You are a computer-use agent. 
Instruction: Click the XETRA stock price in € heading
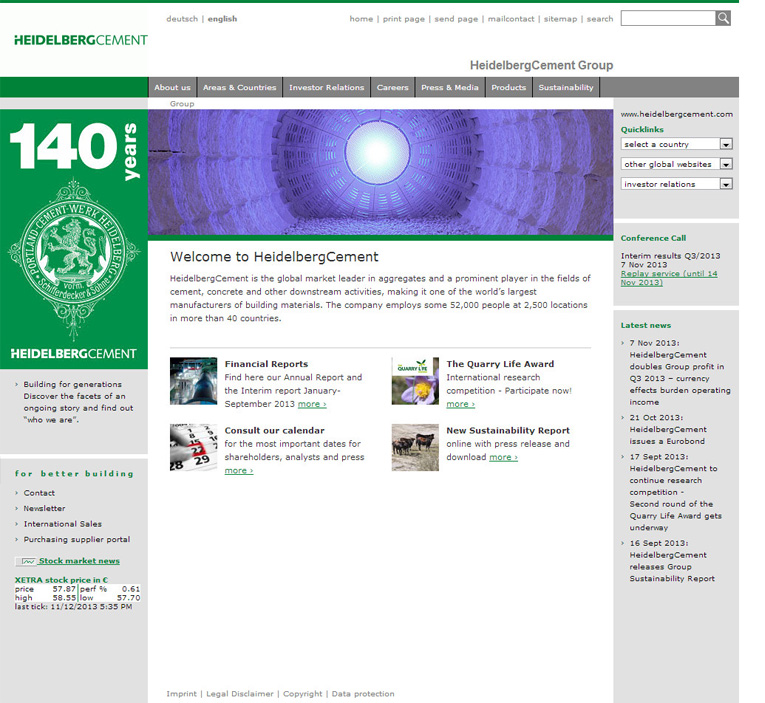[61, 580]
